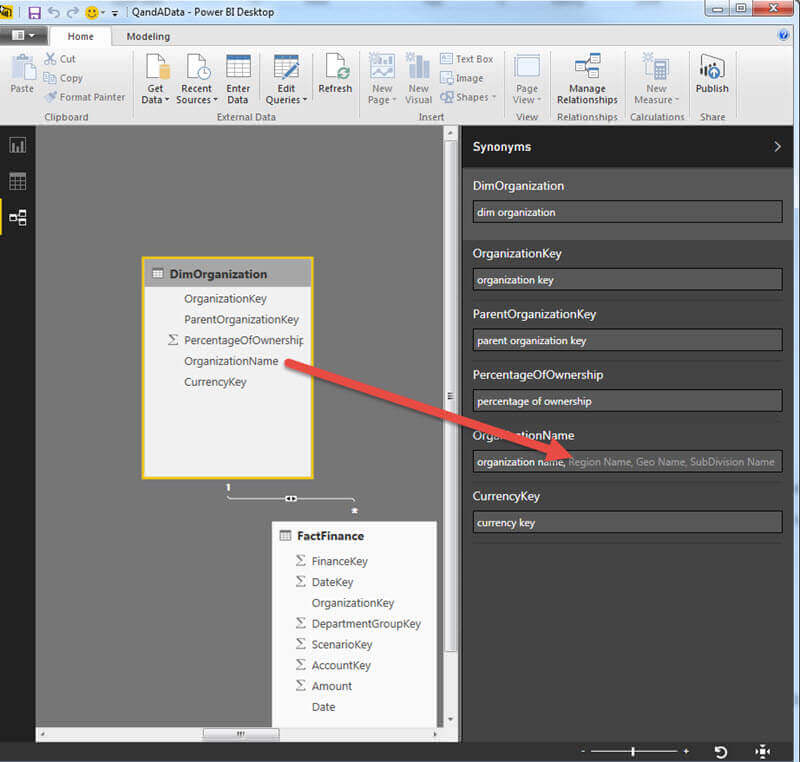Switch to the Home ribbon tab

(81, 36)
